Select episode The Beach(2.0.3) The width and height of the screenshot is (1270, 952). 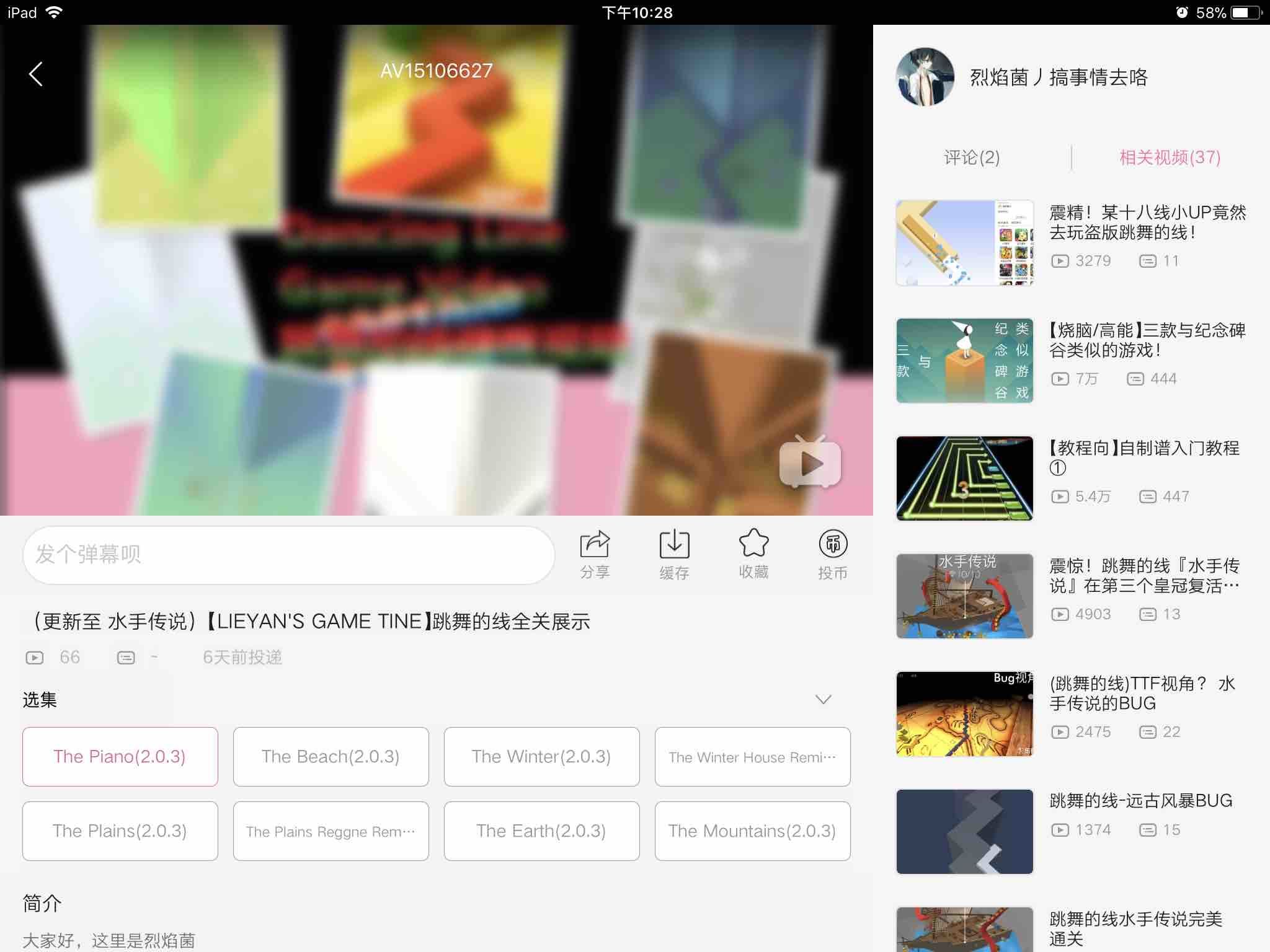[x=331, y=757]
